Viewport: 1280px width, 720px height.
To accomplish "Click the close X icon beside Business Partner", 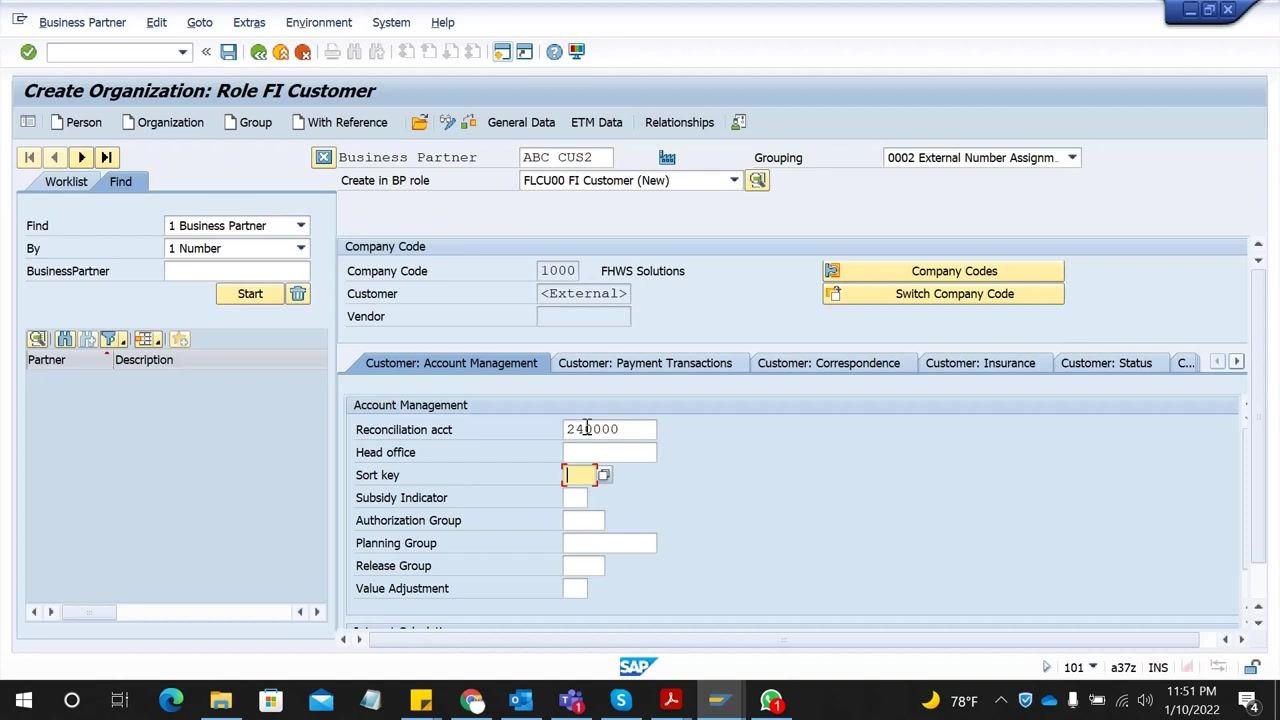I will 323,157.
